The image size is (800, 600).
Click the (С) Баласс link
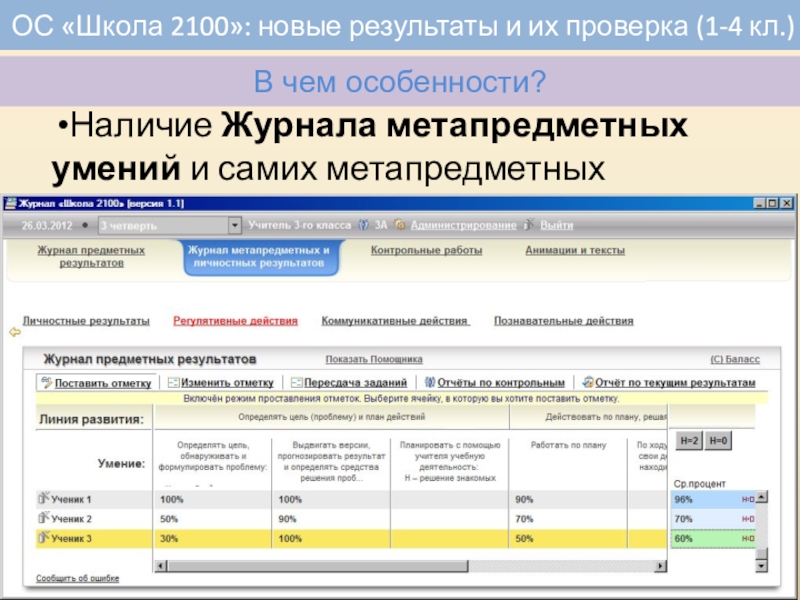(x=735, y=360)
